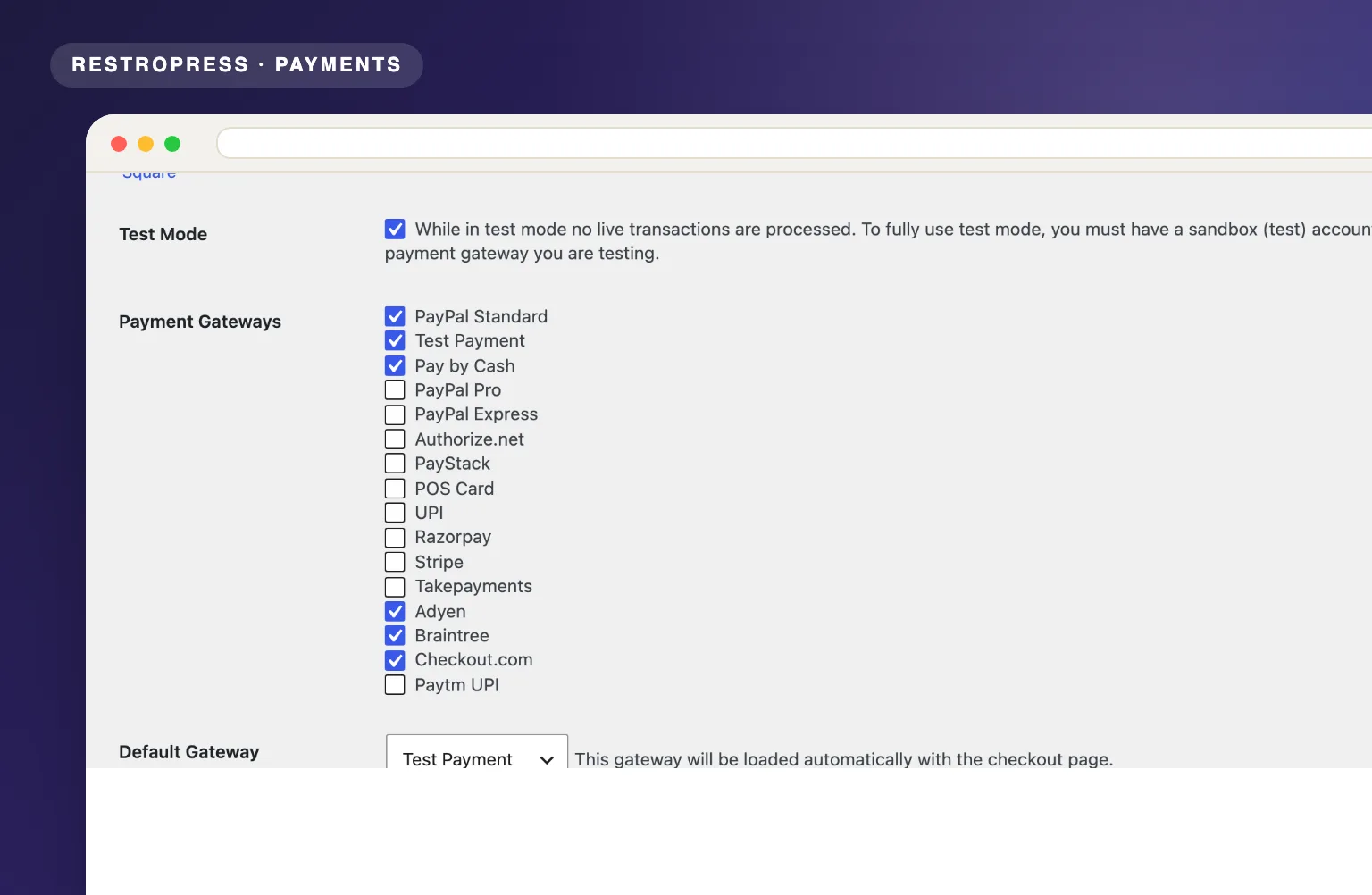Enable Authorize.net gateway
Screen dimensions: 1372x895
[x=395, y=439]
